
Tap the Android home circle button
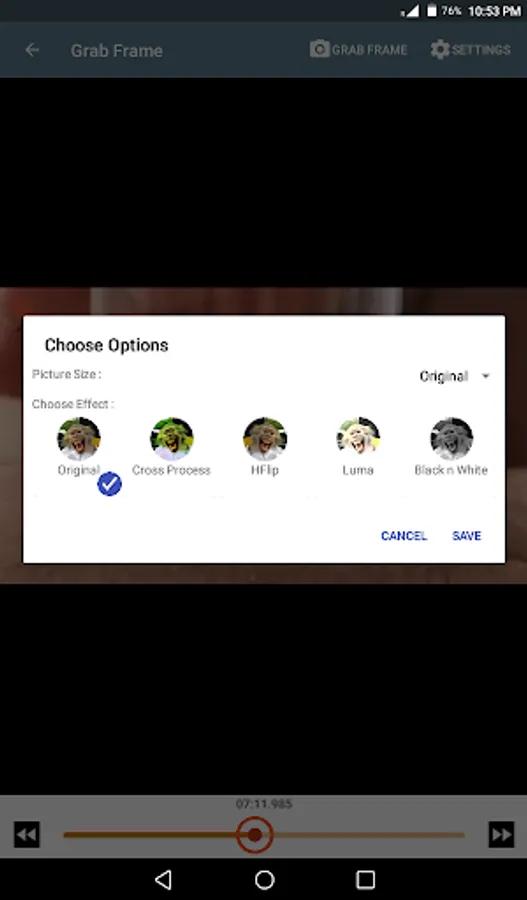[264, 879]
